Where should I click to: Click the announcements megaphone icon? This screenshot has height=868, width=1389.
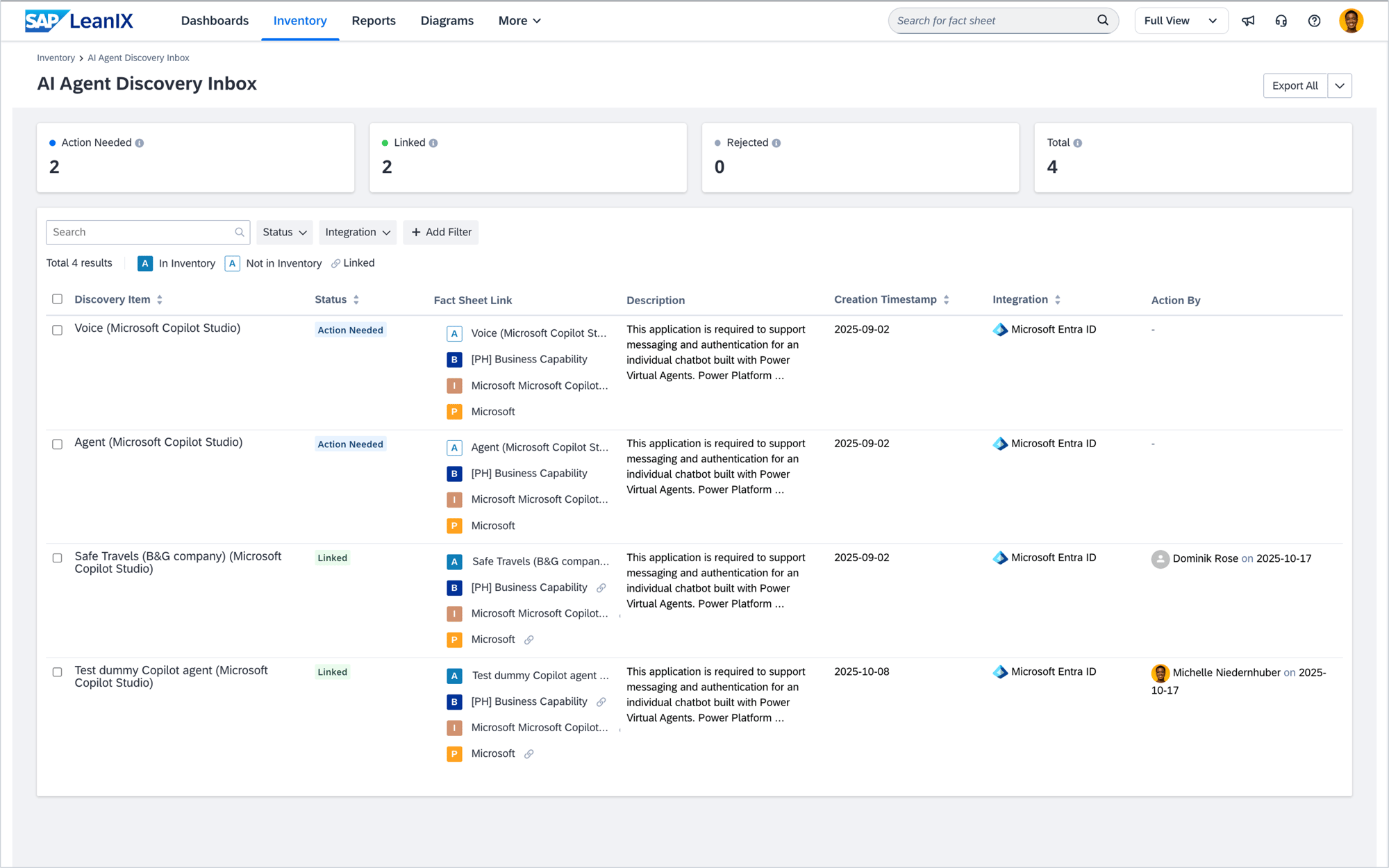click(x=1248, y=21)
